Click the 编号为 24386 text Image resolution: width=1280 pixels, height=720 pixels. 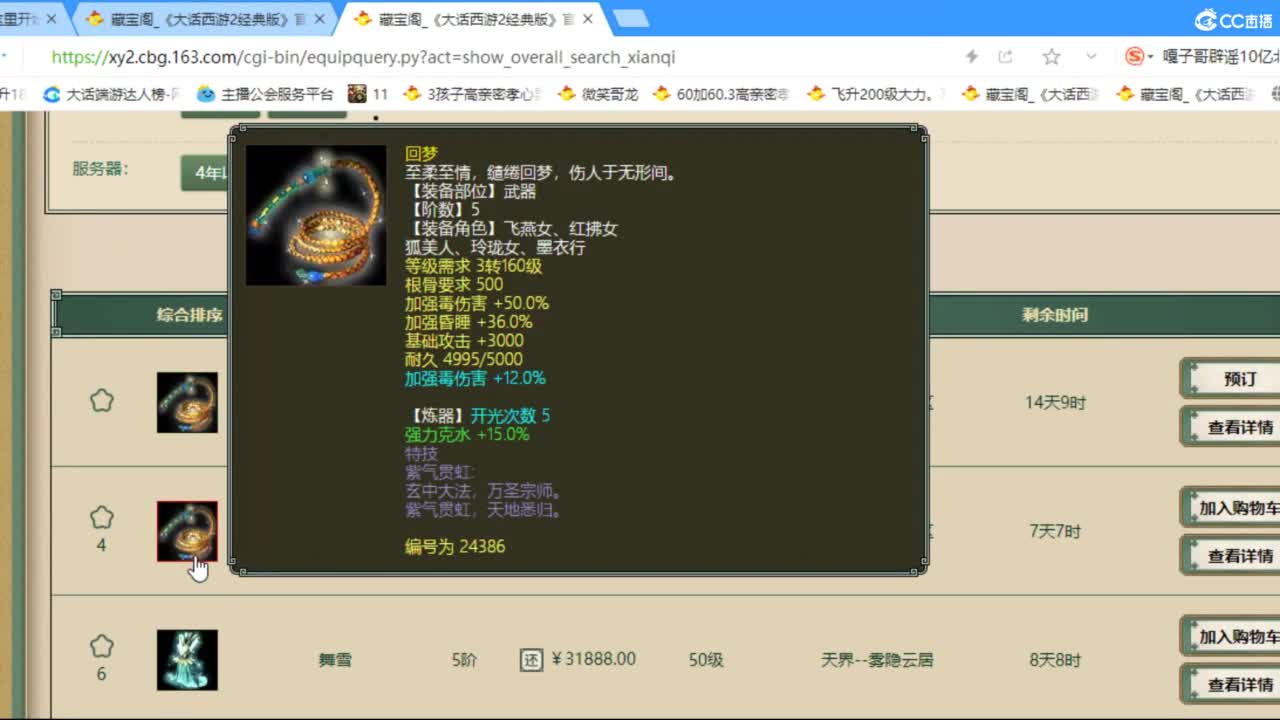tap(455, 547)
